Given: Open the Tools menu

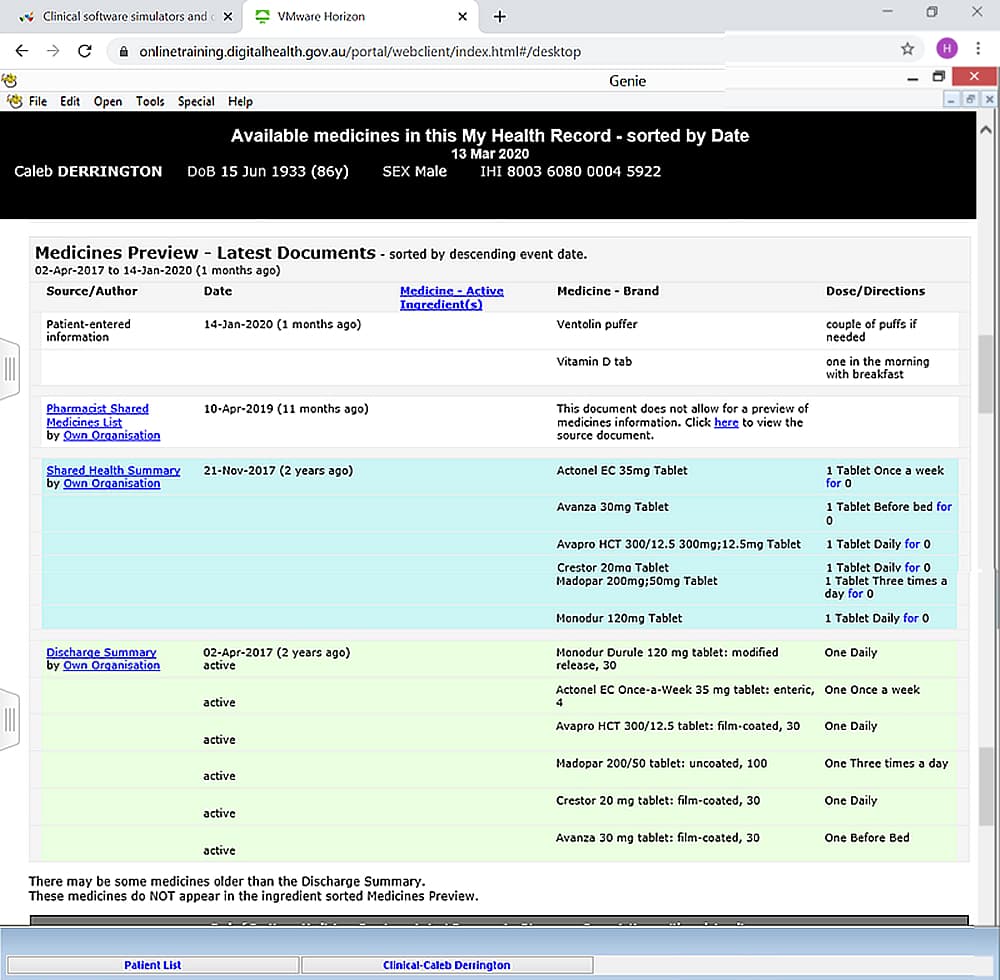Looking at the screenshot, I should [x=150, y=101].
